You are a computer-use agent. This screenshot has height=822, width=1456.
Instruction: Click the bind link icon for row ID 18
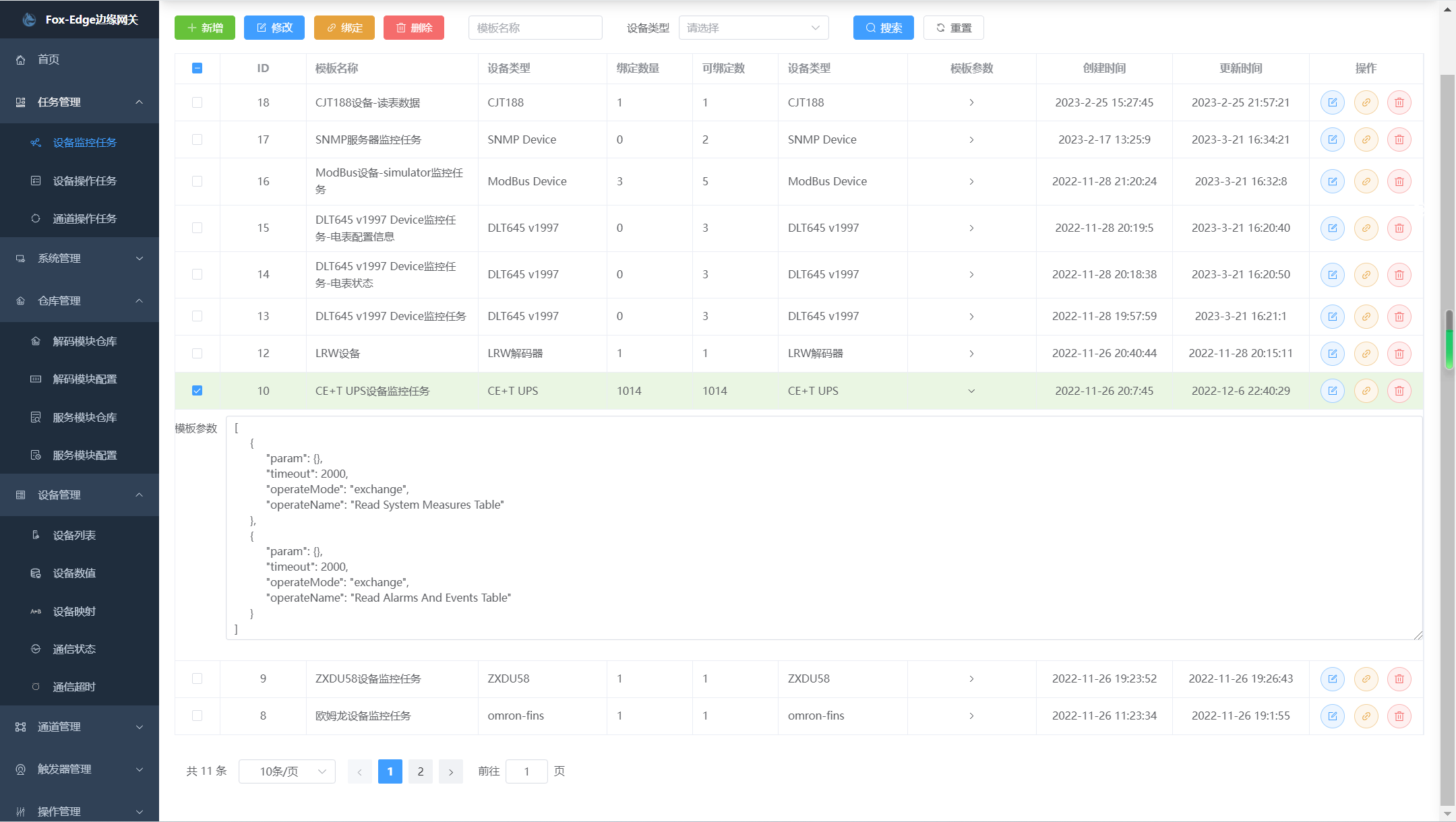pos(1366,102)
